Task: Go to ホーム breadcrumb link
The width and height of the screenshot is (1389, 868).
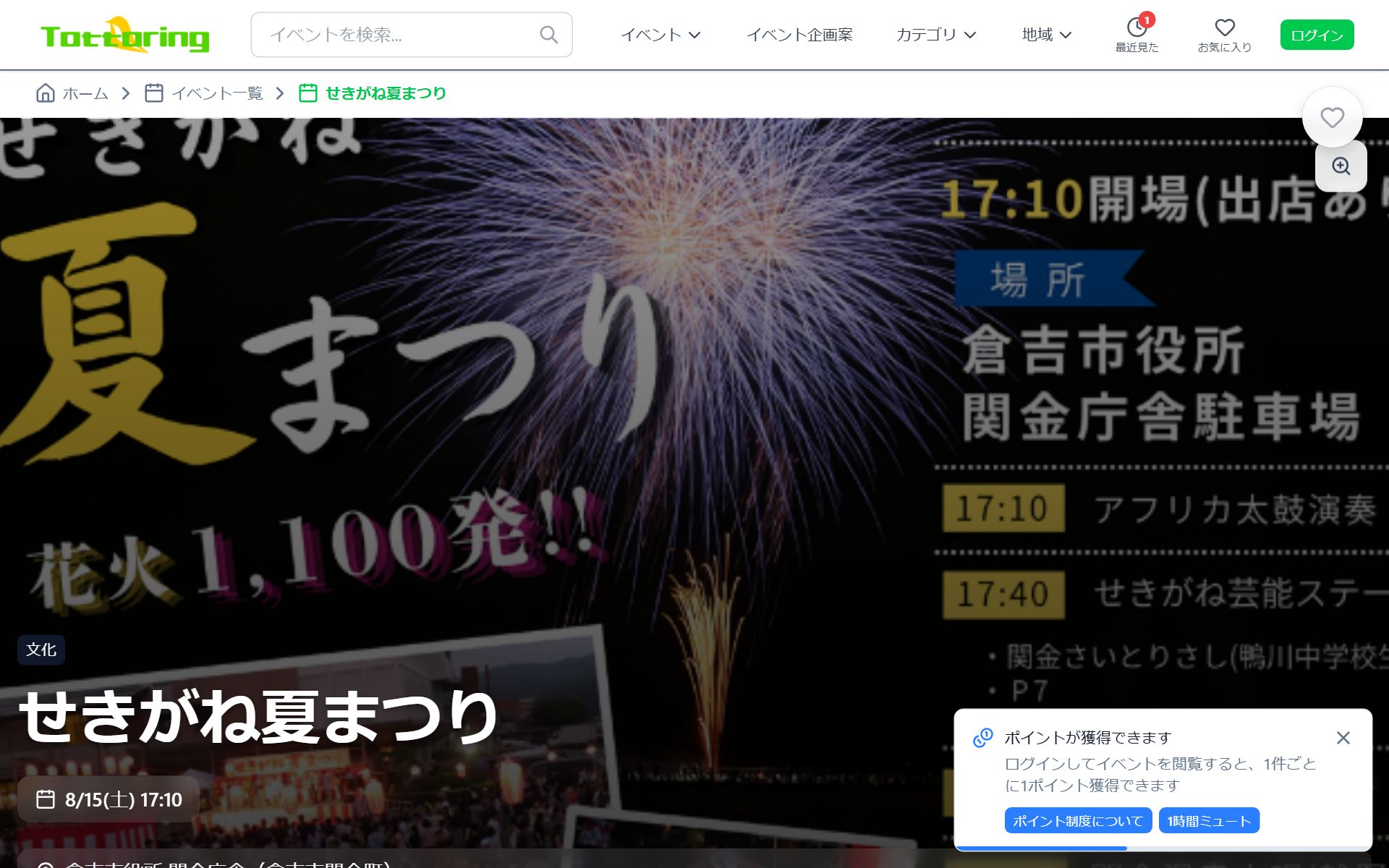Action: 85,93
